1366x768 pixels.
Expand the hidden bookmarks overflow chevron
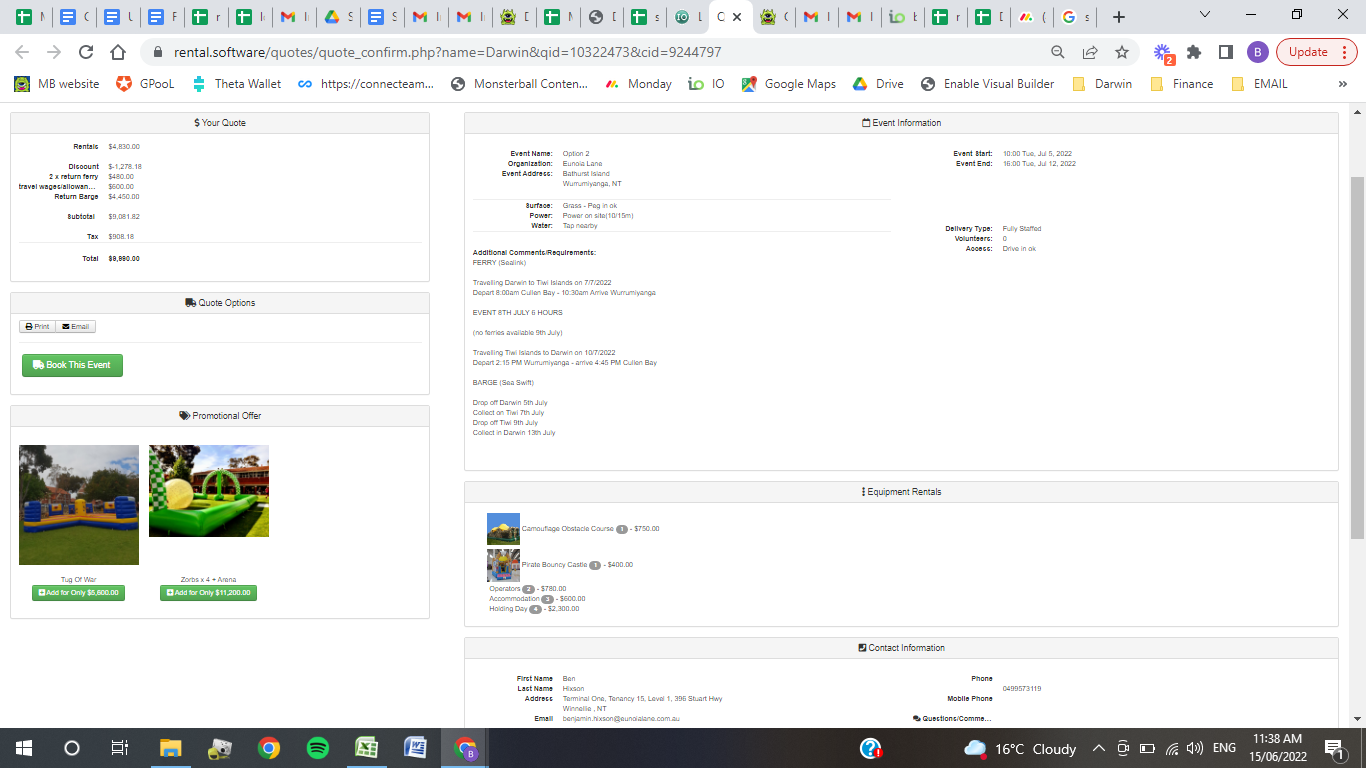pos(1342,84)
